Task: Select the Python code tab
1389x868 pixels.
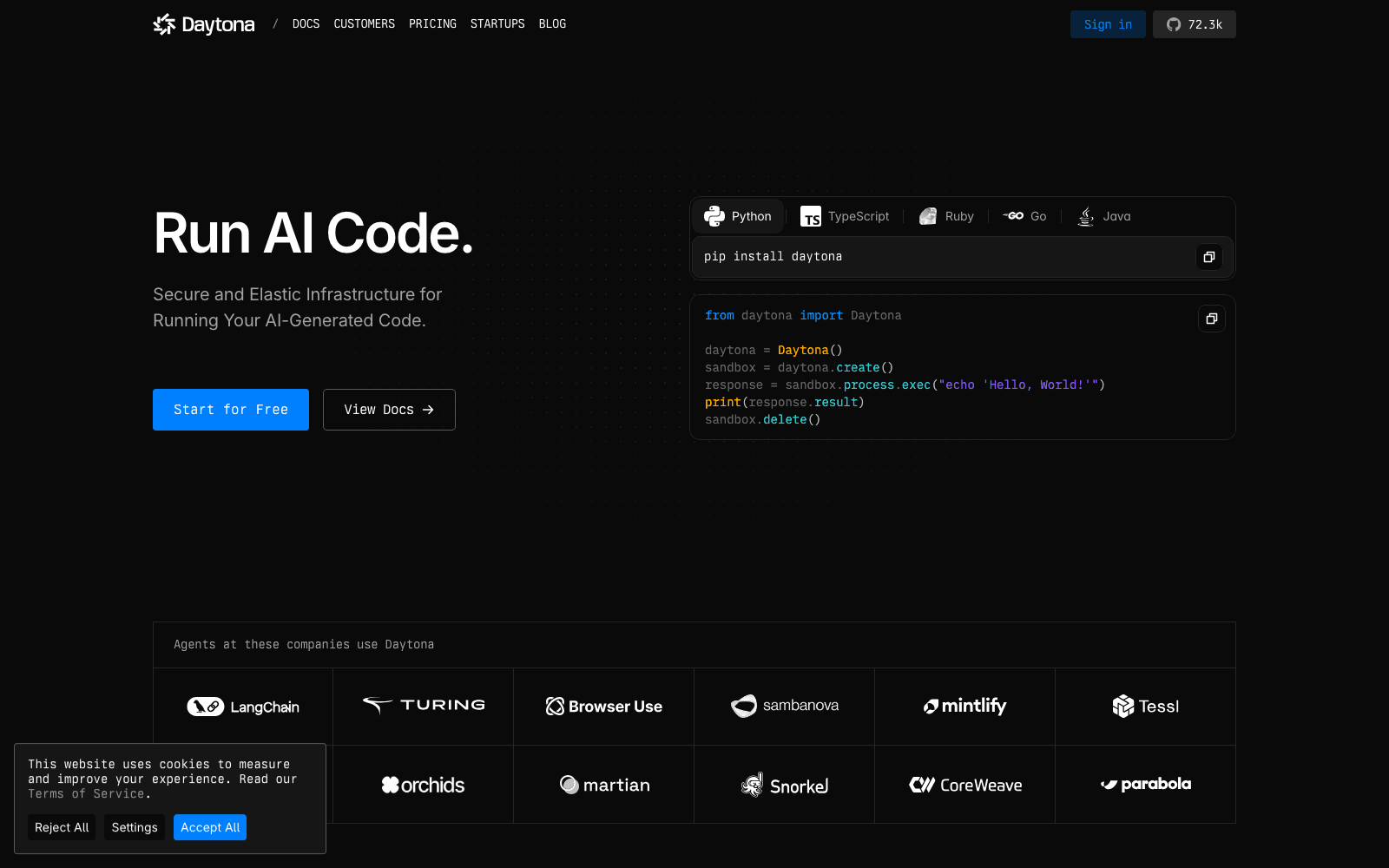Action: coord(738,216)
